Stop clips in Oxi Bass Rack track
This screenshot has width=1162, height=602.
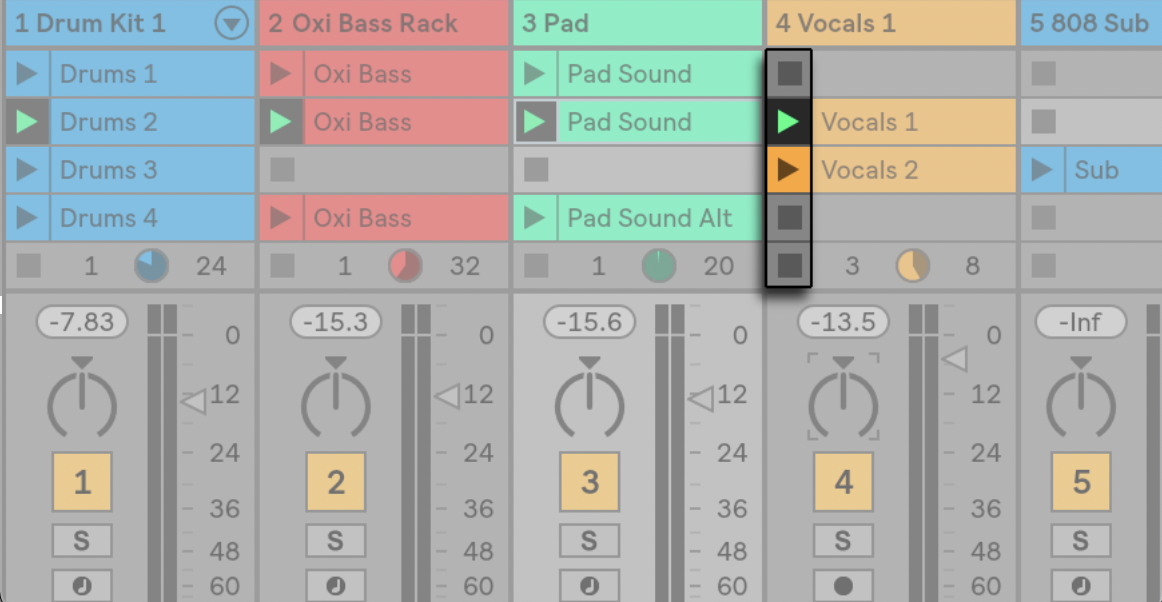click(x=283, y=266)
